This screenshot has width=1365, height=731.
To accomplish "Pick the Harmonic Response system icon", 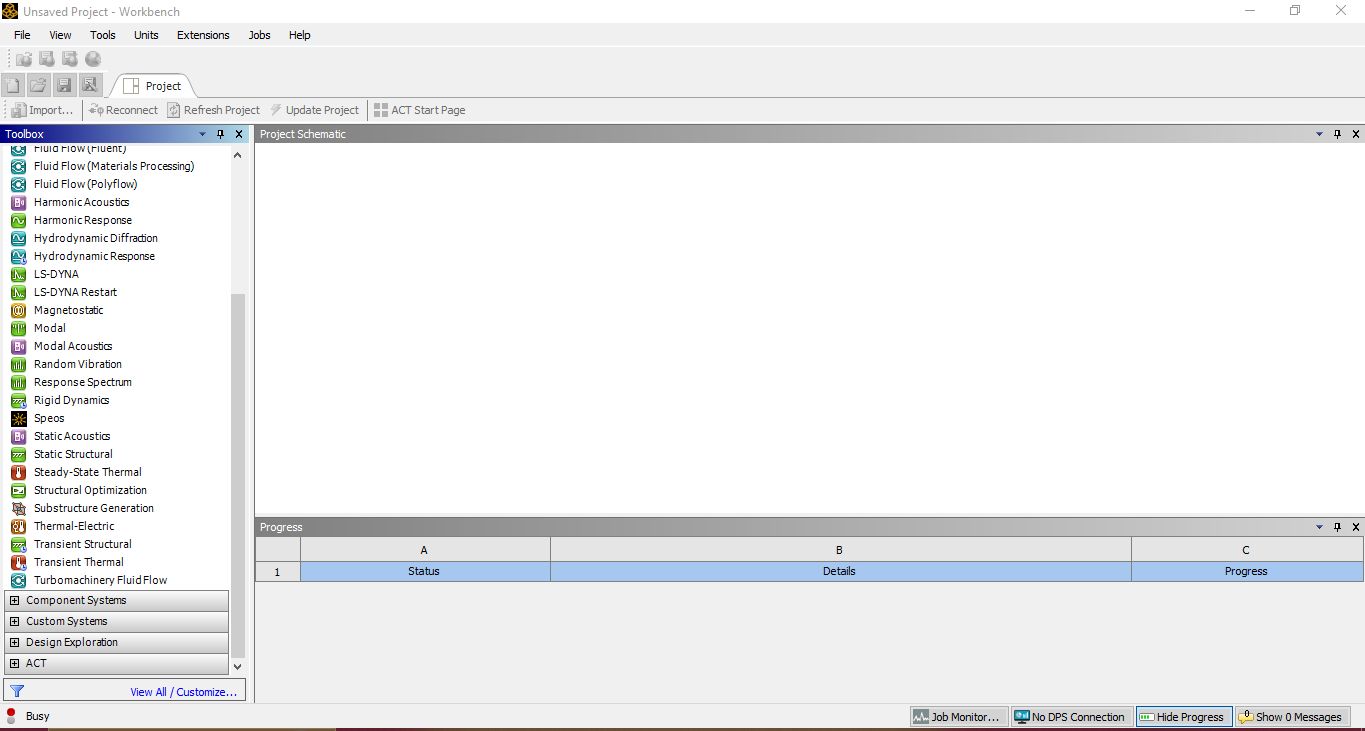I will point(18,220).
